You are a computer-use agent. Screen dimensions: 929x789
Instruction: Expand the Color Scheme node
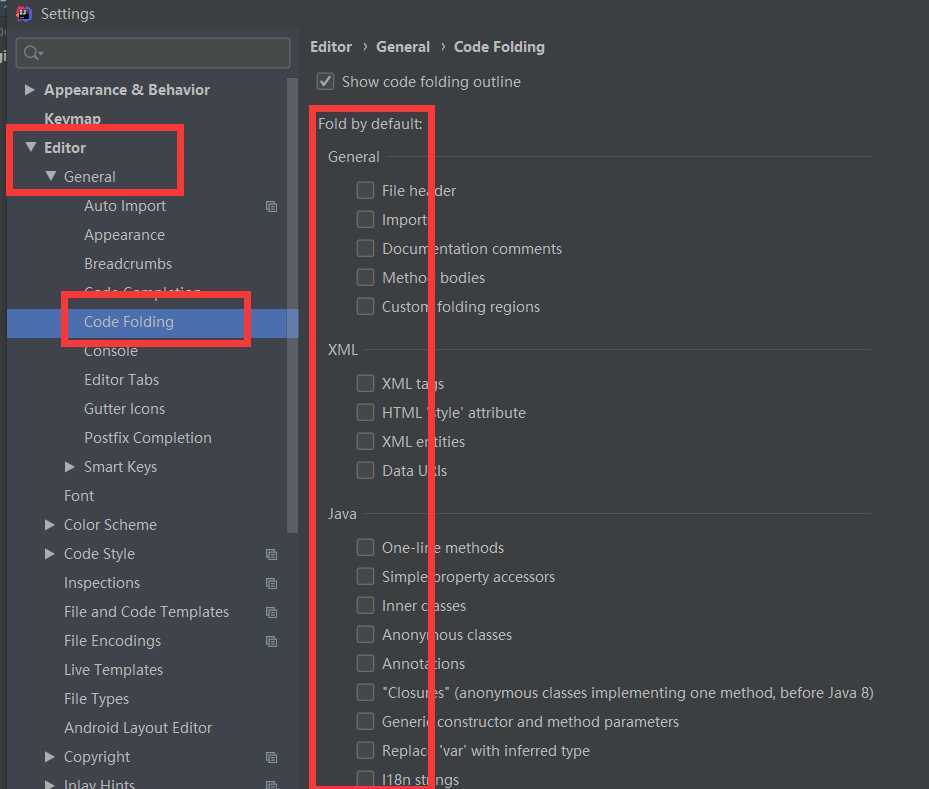pos(50,525)
